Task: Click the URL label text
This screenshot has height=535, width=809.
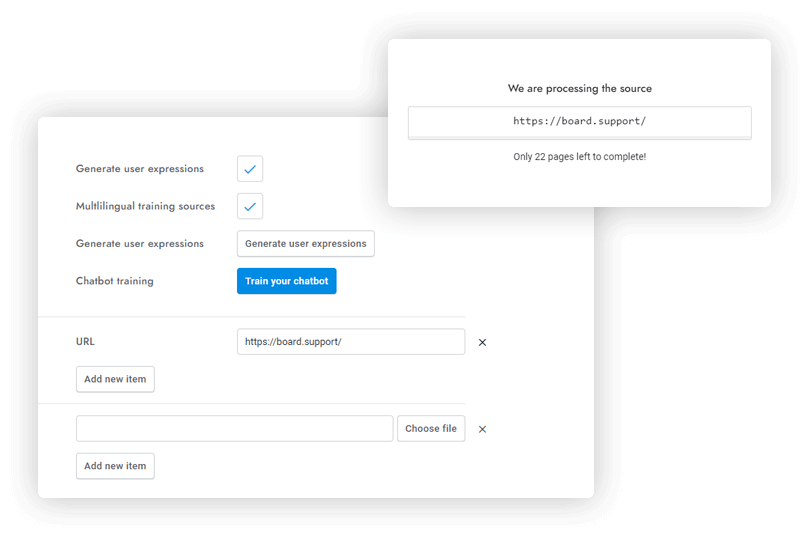Action: point(85,342)
